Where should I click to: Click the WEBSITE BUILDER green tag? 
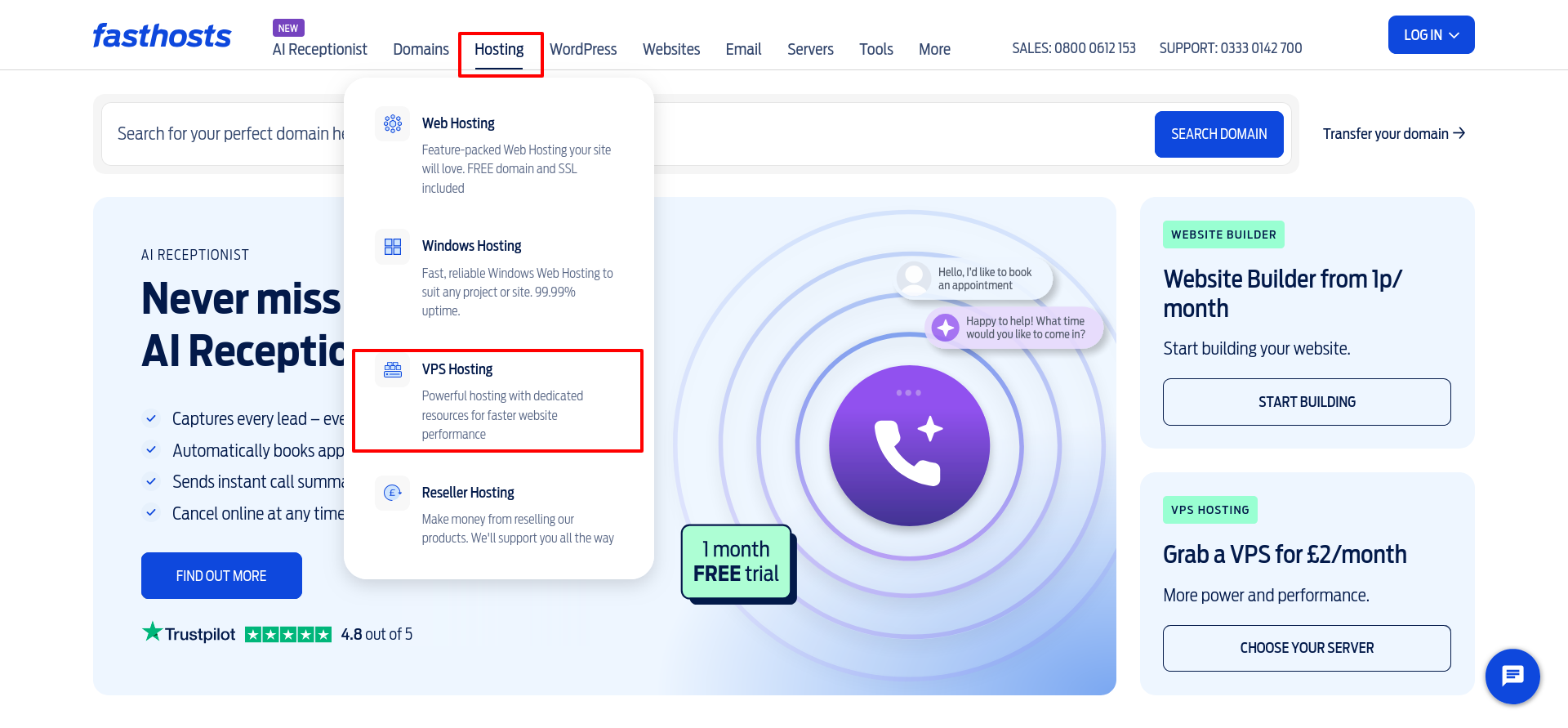[x=1223, y=234]
